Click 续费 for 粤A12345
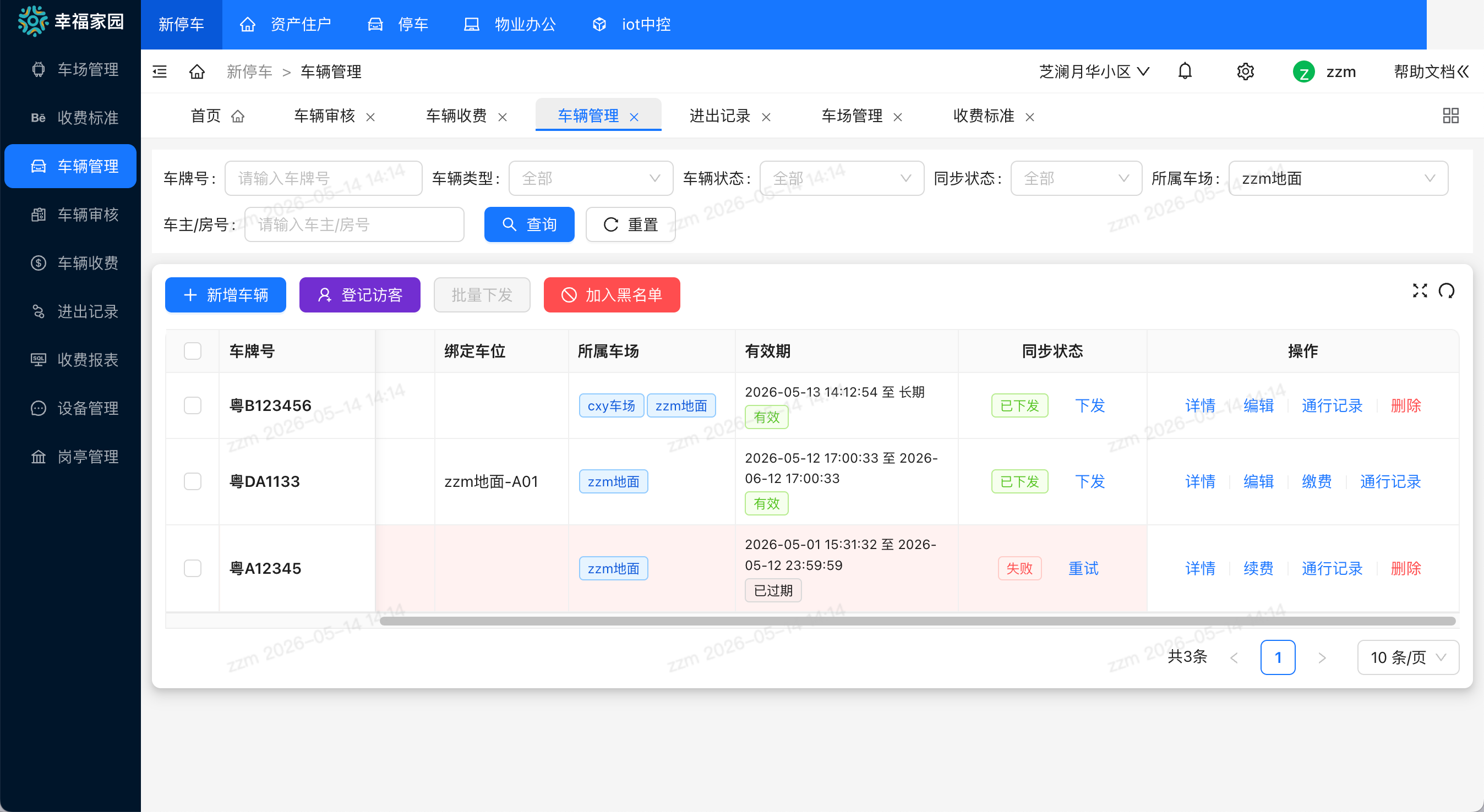 tap(1258, 568)
